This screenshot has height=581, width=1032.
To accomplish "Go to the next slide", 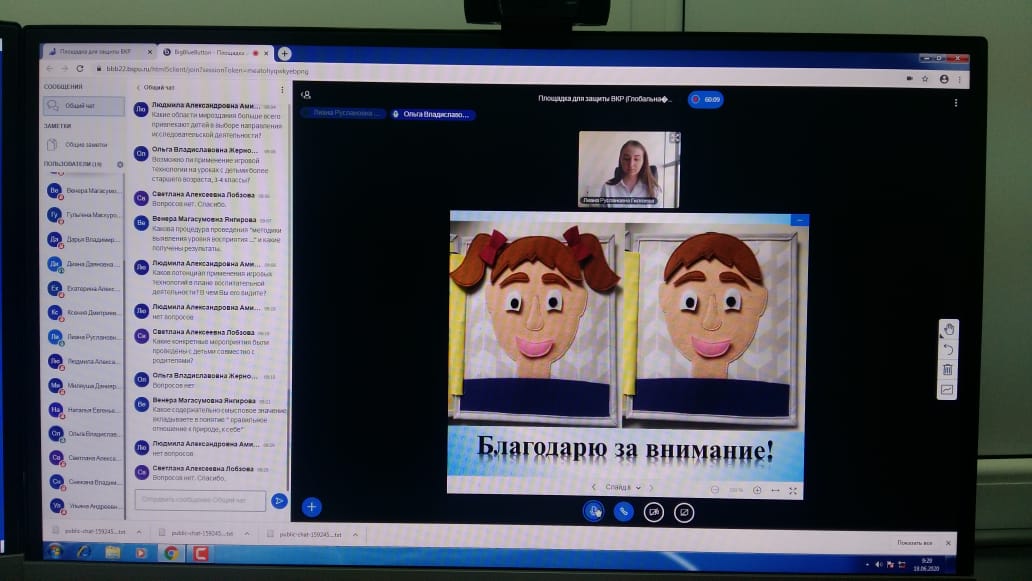I will (651, 487).
